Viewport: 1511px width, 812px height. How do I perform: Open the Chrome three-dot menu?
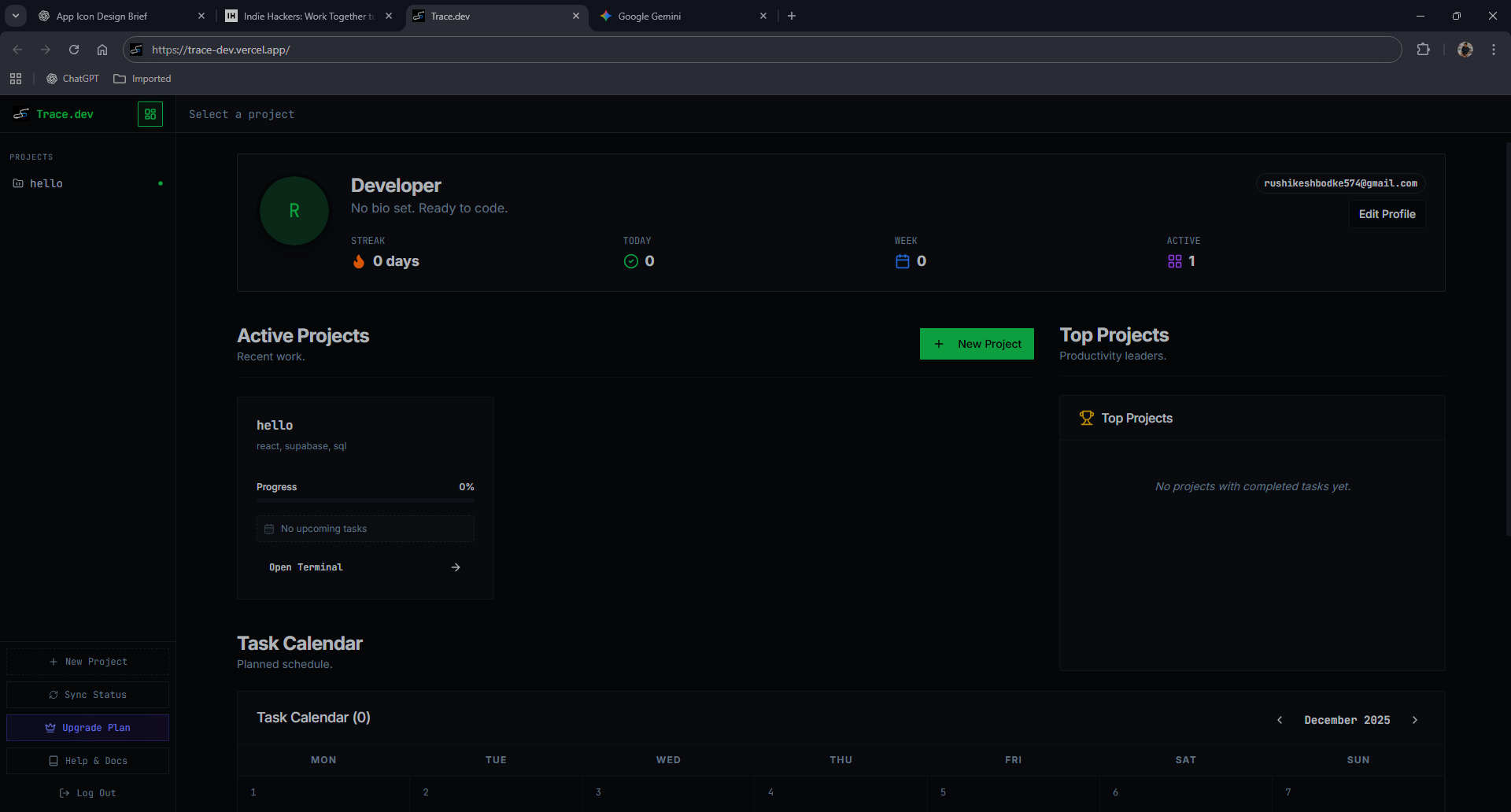[1493, 49]
